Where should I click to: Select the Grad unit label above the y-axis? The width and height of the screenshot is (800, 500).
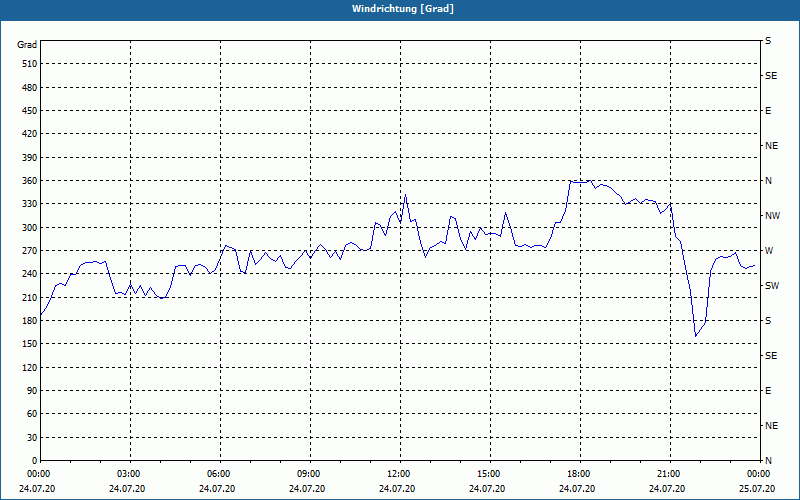(x=27, y=45)
